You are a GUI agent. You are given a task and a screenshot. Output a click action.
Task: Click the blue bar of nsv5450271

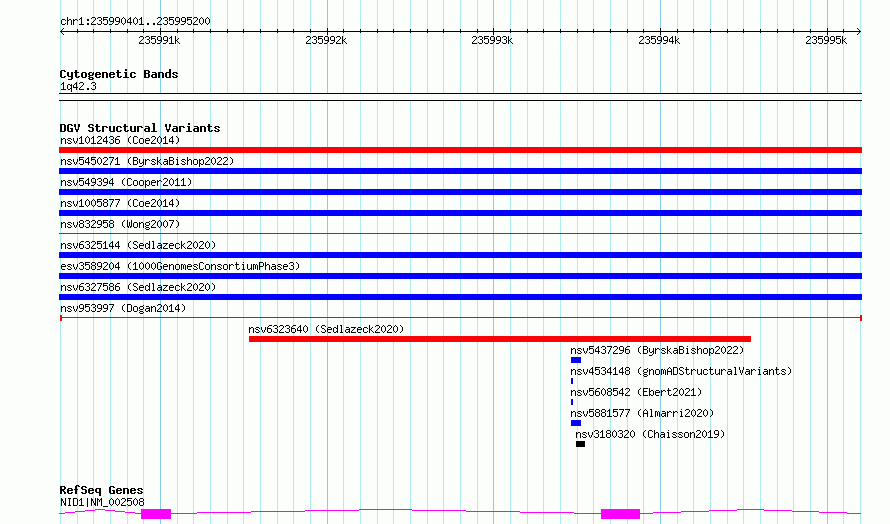click(x=460, y=171)
